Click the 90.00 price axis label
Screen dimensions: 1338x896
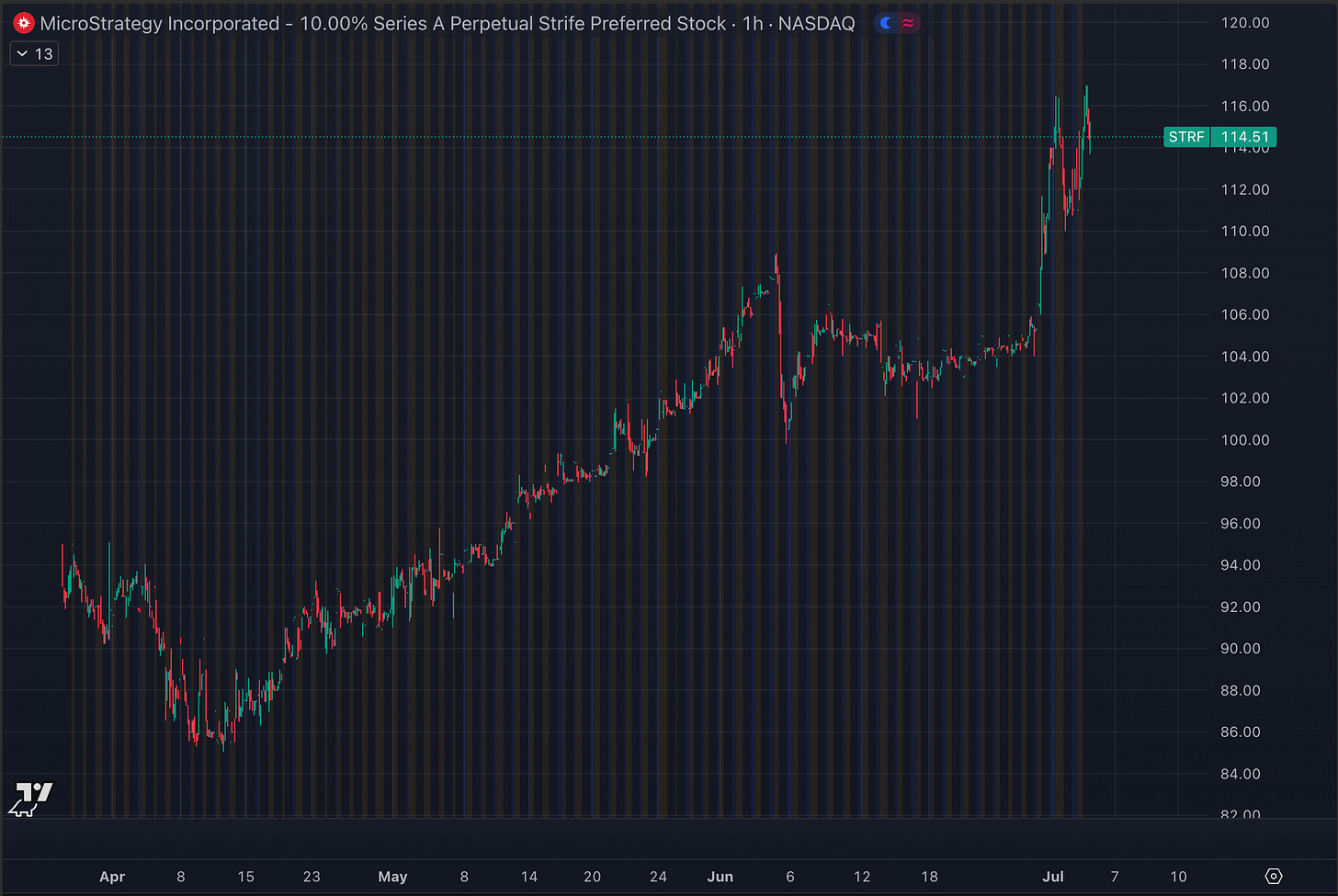[x=1241, y=649]
